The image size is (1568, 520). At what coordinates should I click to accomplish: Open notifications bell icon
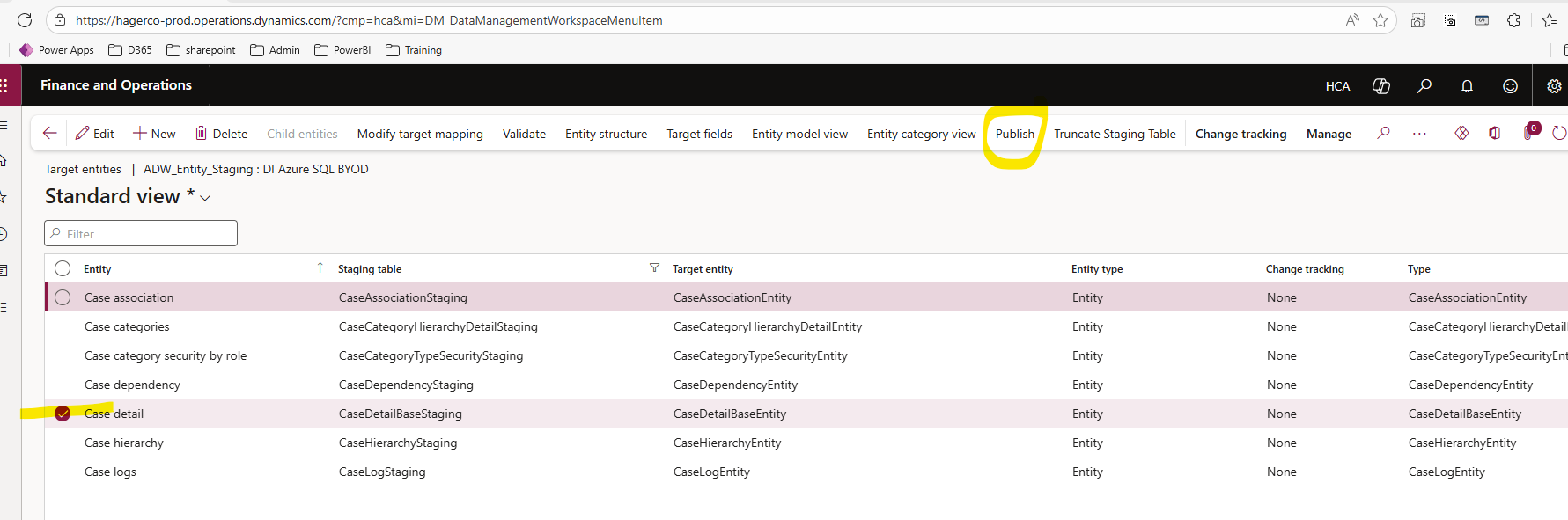(1467, 85)
